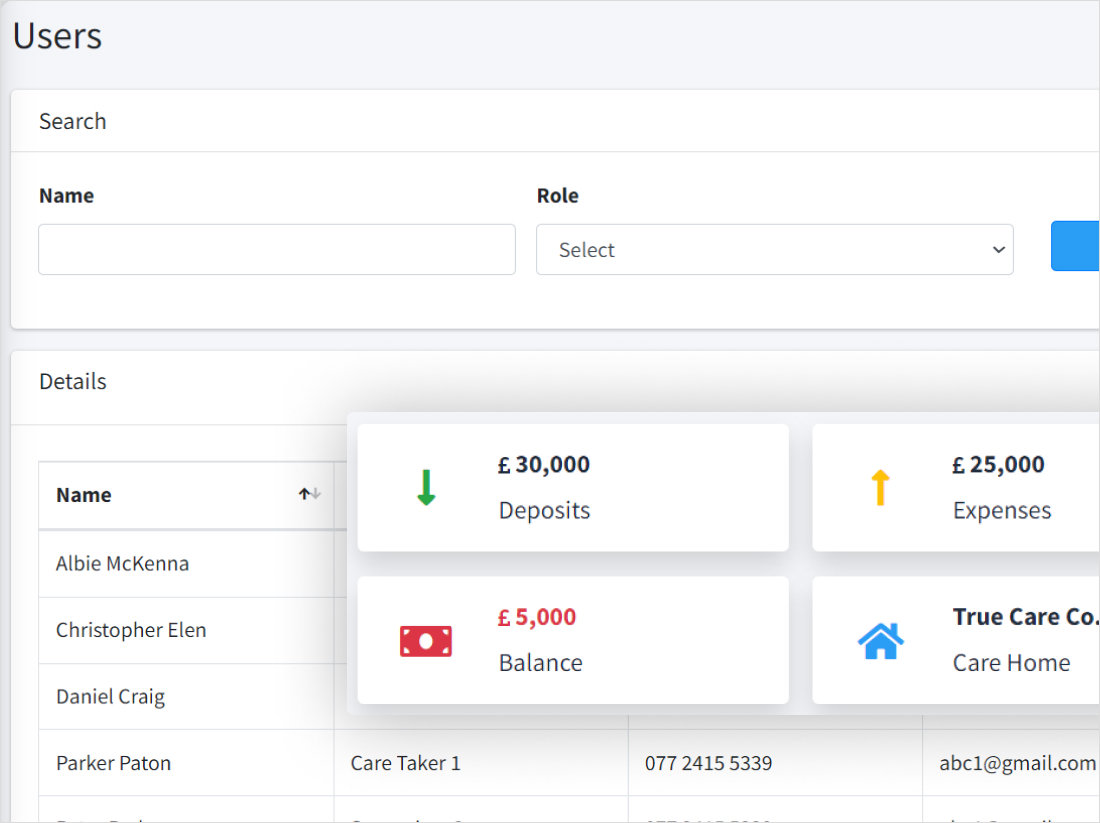Click phone number 077 2415 5339

point(708,763)
